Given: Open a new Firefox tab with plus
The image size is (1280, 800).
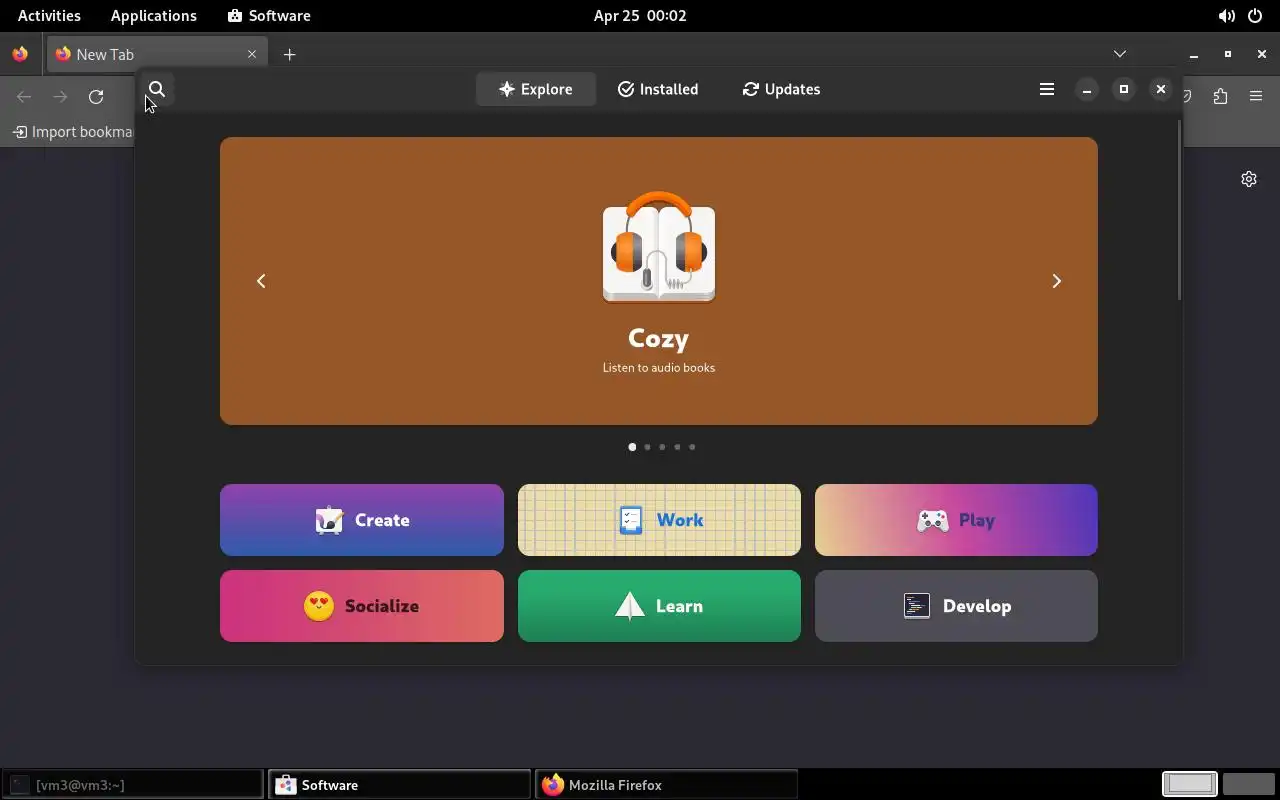Looking at the screenshot, I should [289, 54].
